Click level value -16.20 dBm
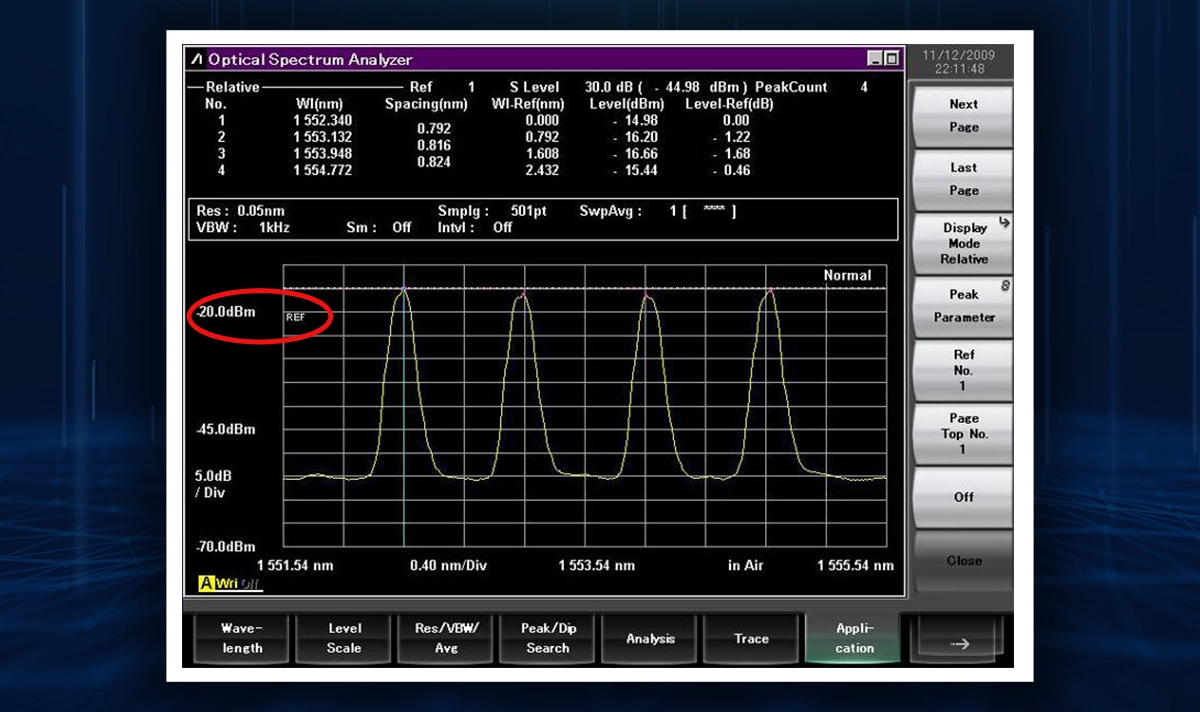The image size is (1200, 712). [635, 137]
